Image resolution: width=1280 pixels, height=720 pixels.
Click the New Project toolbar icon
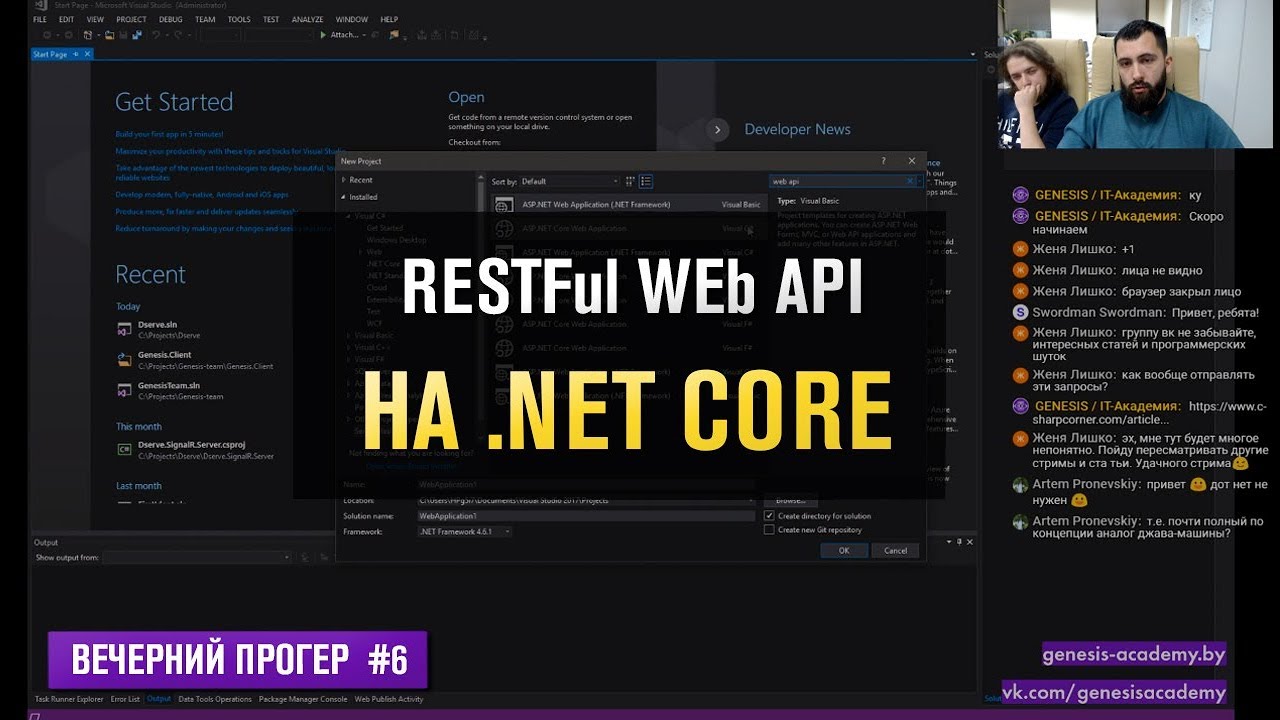[x=89, y=35]
